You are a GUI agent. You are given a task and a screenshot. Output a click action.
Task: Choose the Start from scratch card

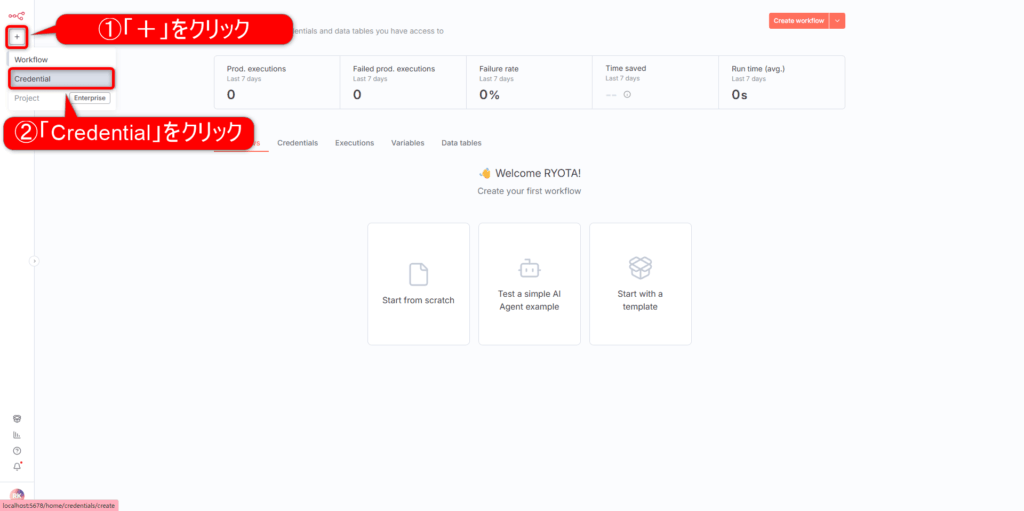tap(418, 284)
